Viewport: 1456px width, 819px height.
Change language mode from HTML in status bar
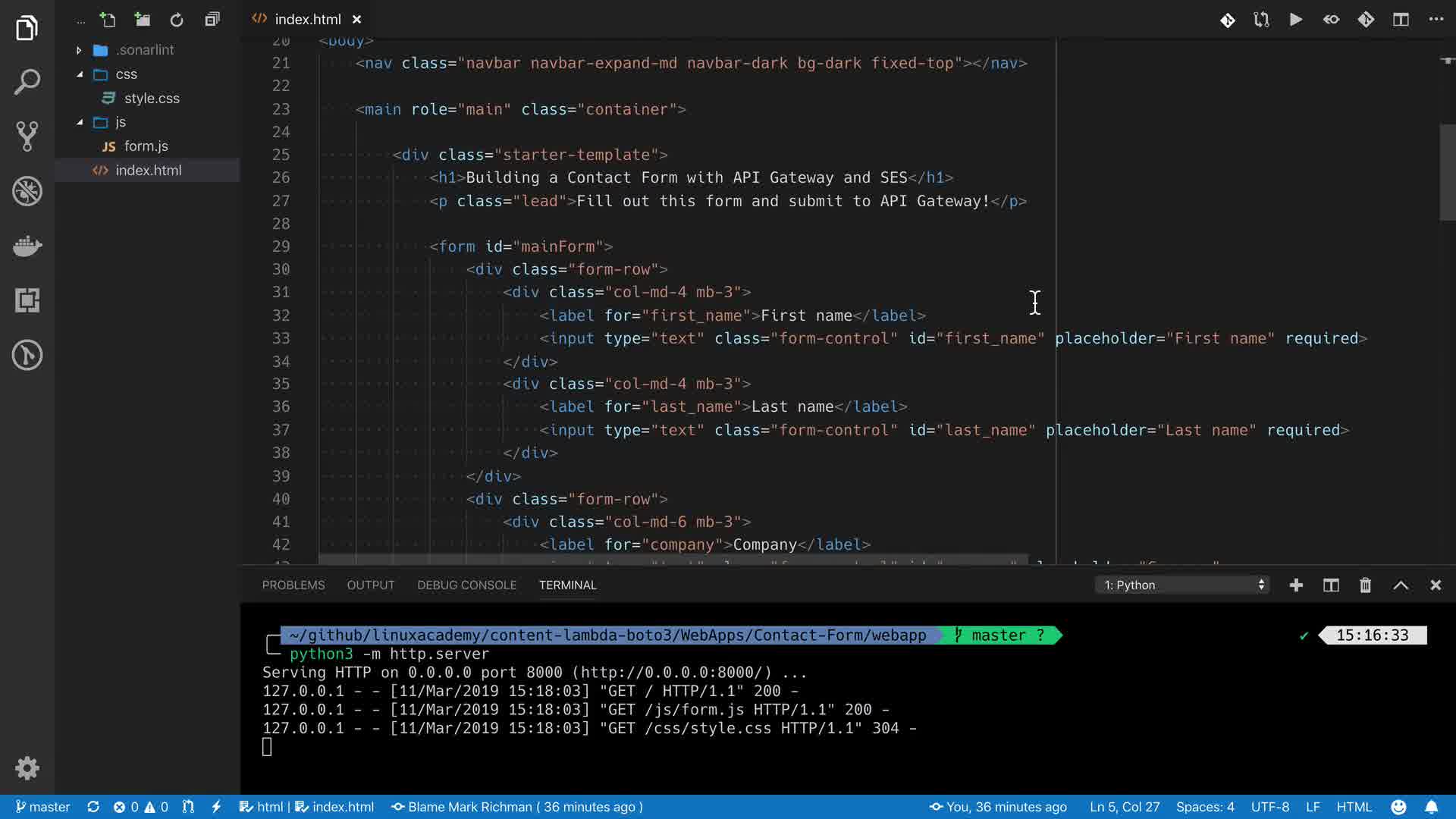[1354, 807]
